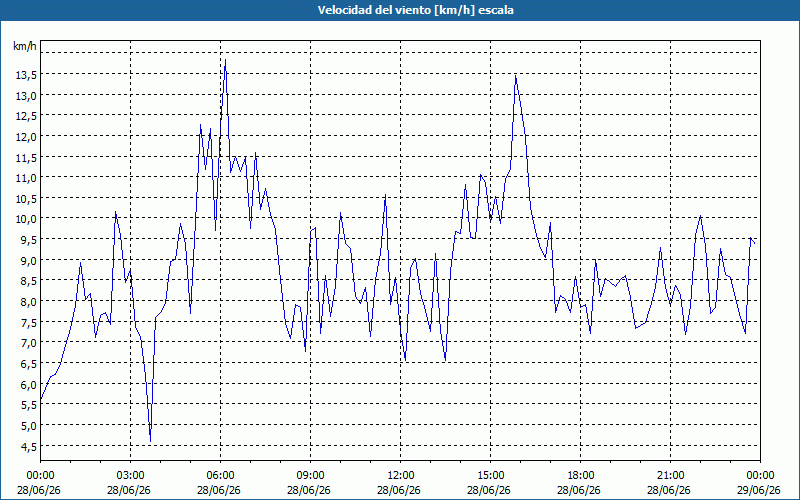Select the y-axis value 5,5
Screen dimensions: 800x500
pos(28,405)
